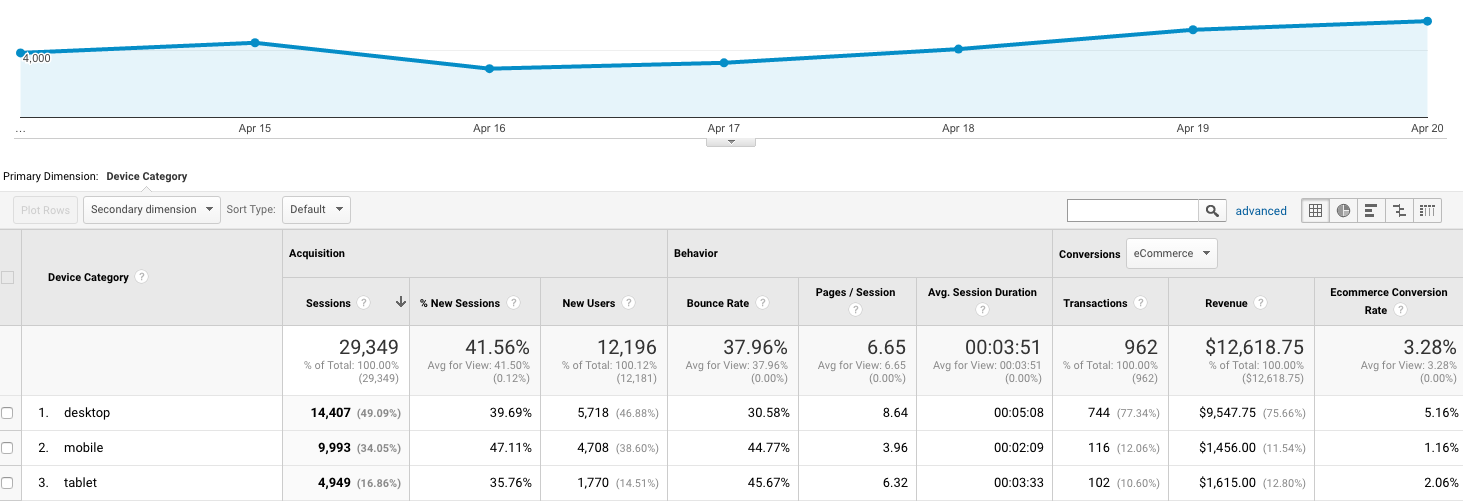Click tablet revenue $1,615.00
Image resolution: width=1463 pixels, height=503 pixels.
pos(1226,483)
